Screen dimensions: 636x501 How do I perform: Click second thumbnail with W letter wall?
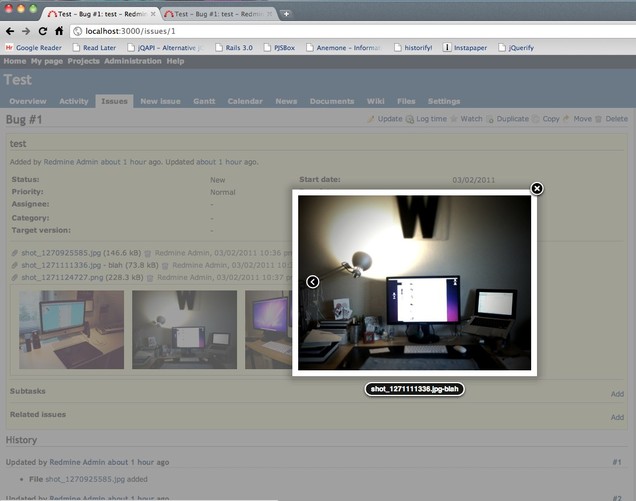(185, 329)
